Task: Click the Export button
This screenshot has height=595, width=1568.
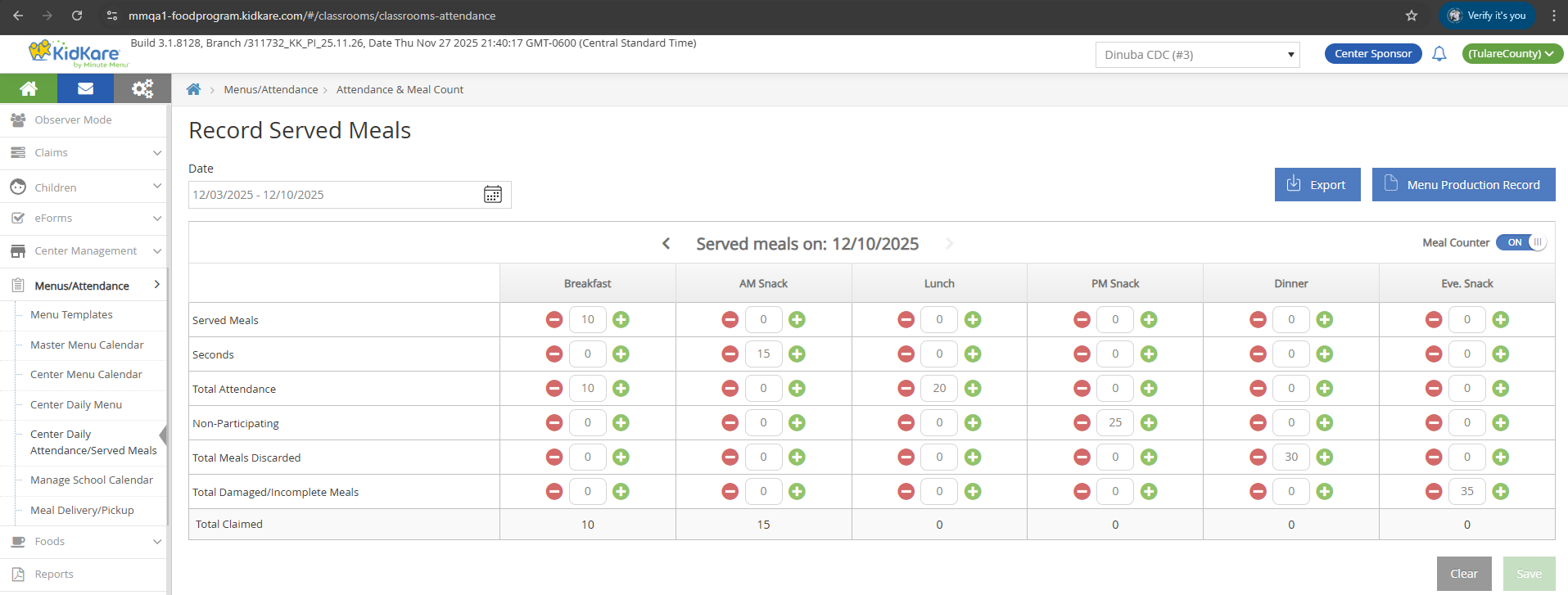Action: (x=1317, y=185)
